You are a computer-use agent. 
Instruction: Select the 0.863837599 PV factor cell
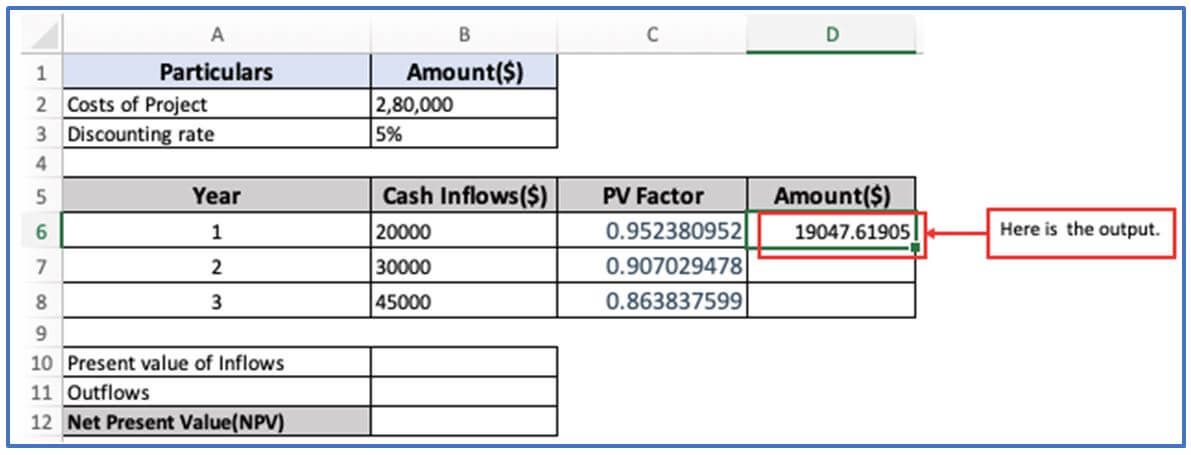pos(652,301)
